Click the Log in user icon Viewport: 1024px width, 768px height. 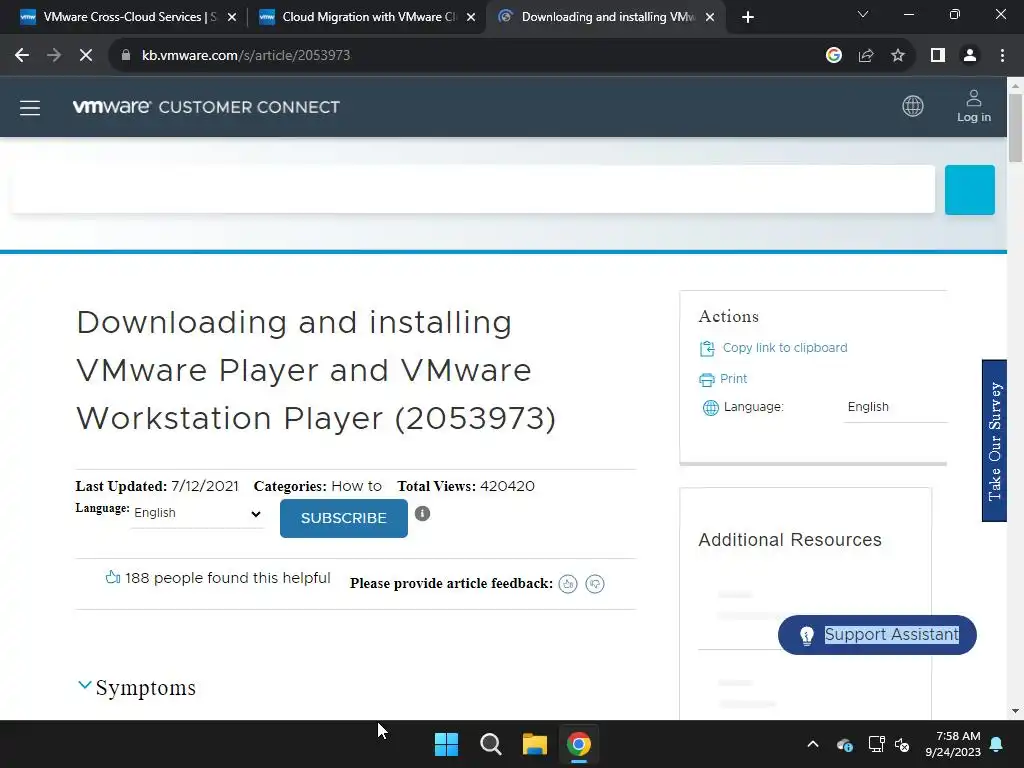click(x=974, y=106)
